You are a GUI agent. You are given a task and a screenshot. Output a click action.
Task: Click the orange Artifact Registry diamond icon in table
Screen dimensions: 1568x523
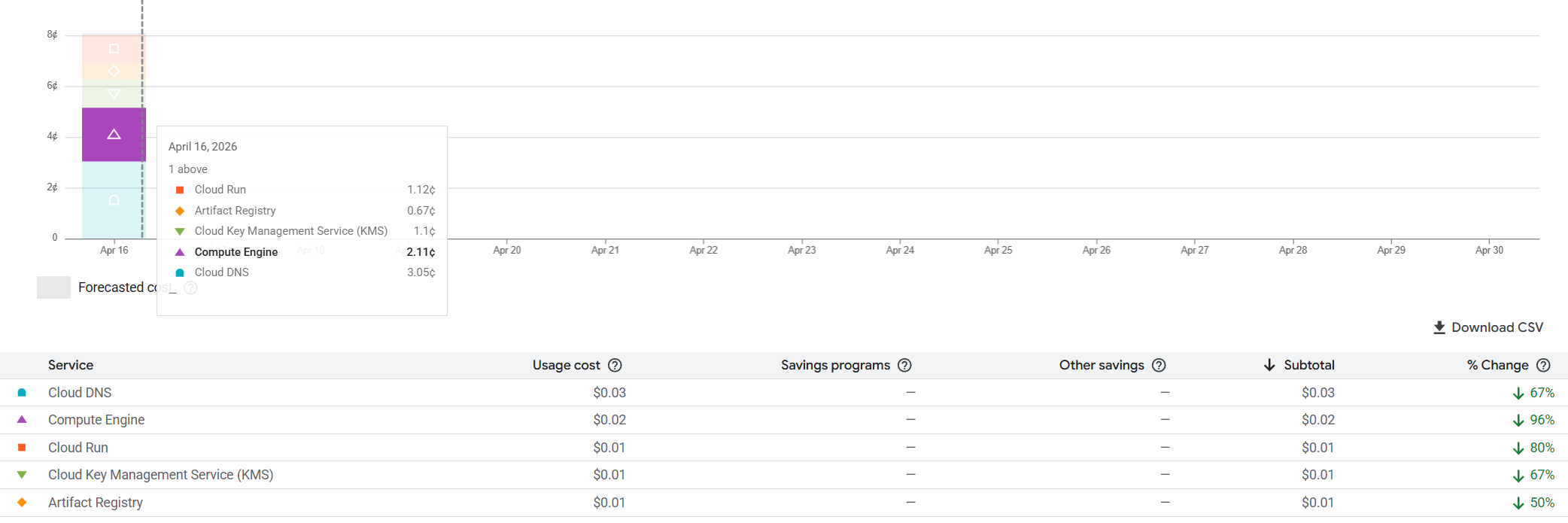coord(22,502)
